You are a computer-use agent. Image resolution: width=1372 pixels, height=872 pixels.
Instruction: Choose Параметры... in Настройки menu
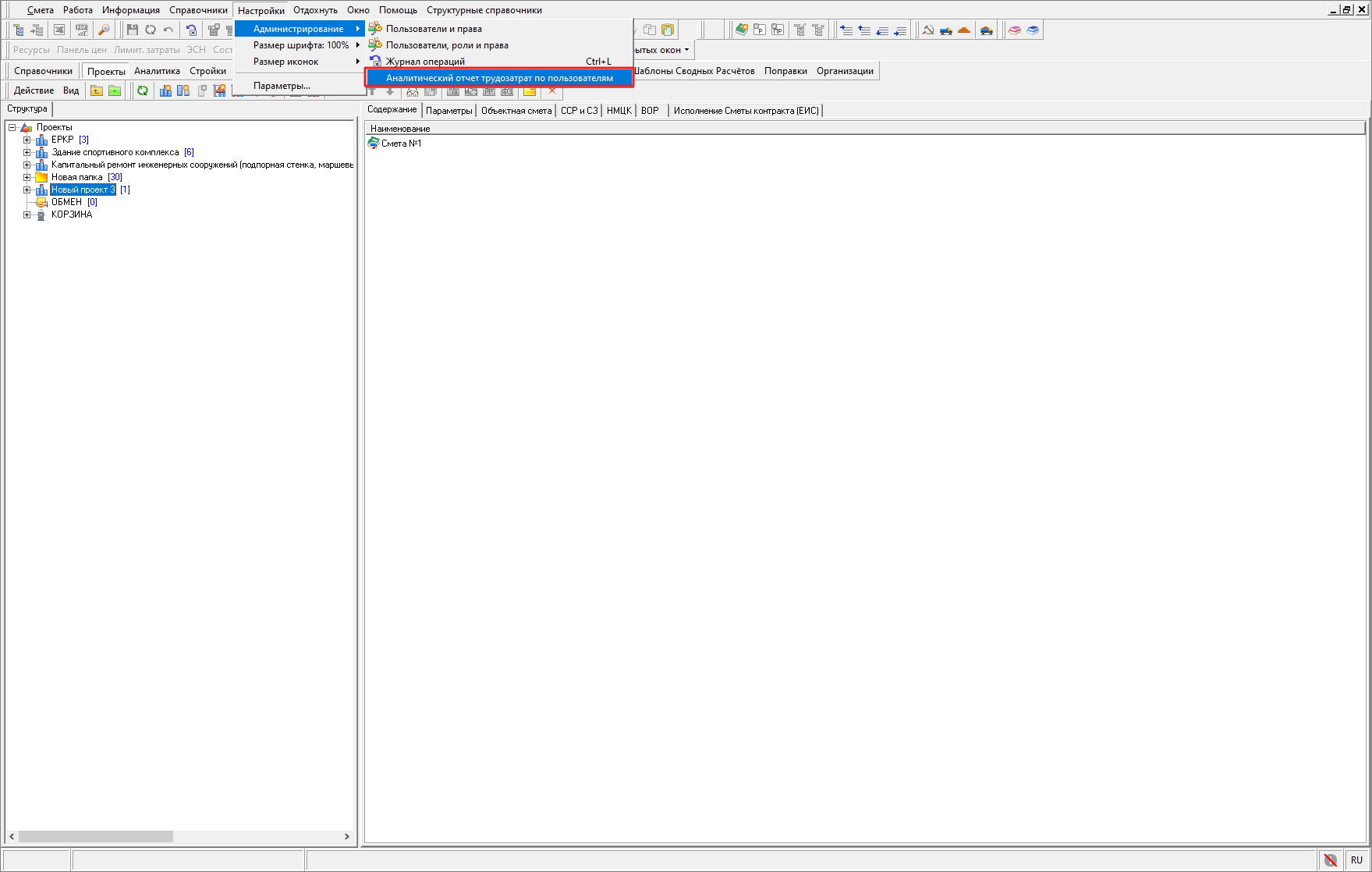pyautogui.click(x=282, y=86)
